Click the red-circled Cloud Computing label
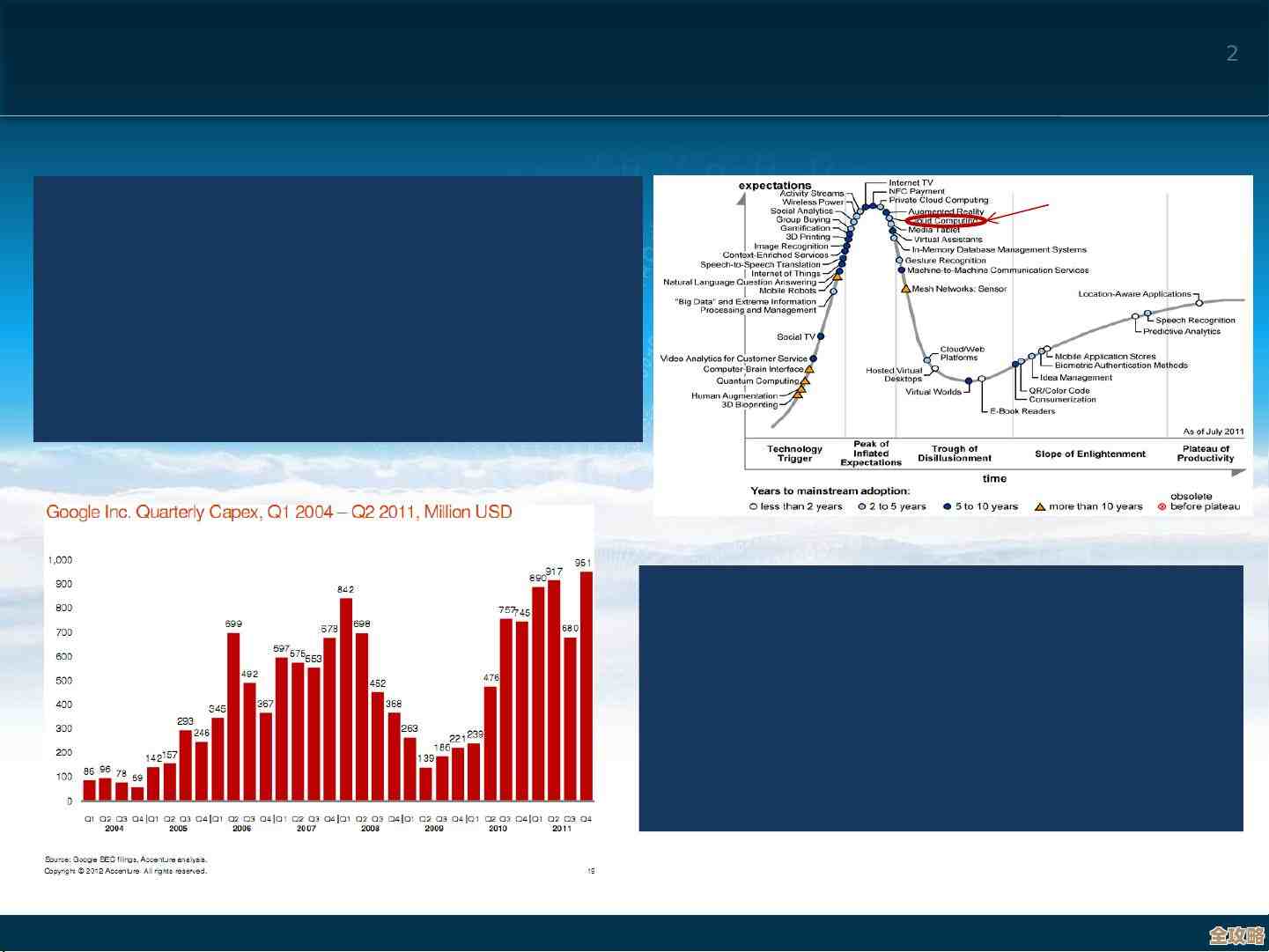Screen dimensions: 1269x952 946,220
